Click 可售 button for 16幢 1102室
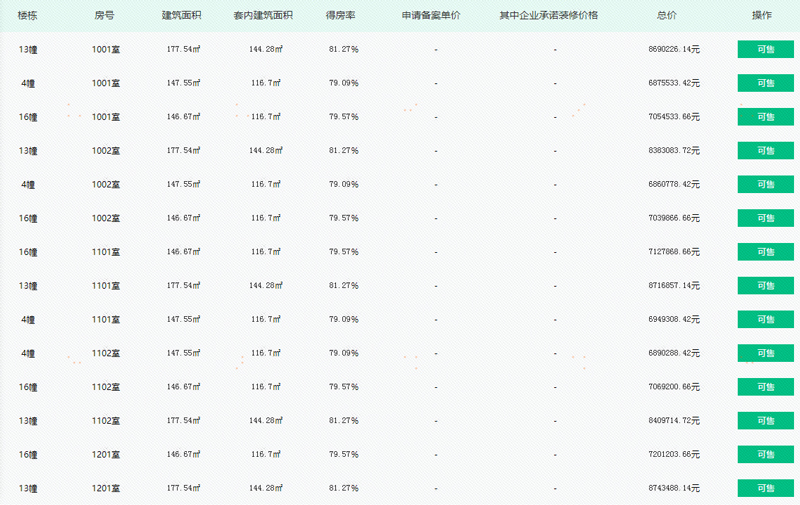The height and width of the screenshot is (505, 800). [766, 387]
